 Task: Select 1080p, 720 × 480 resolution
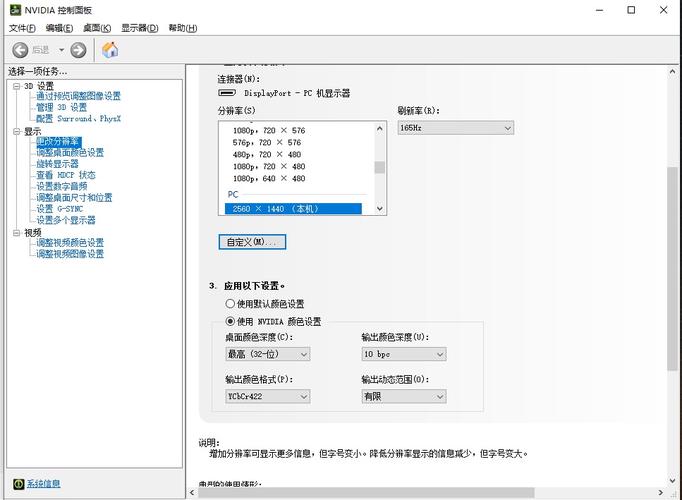click(x=269, y=167)
